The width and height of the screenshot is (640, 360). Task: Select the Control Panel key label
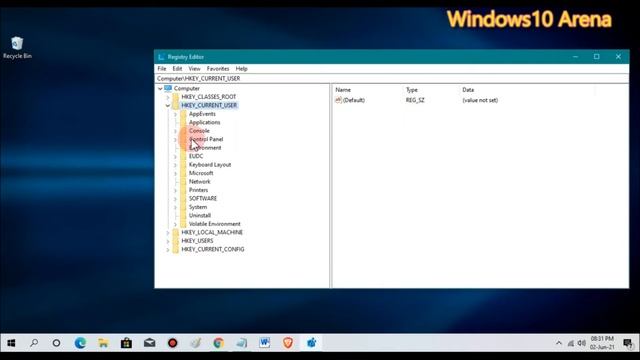tap(206, 139)
